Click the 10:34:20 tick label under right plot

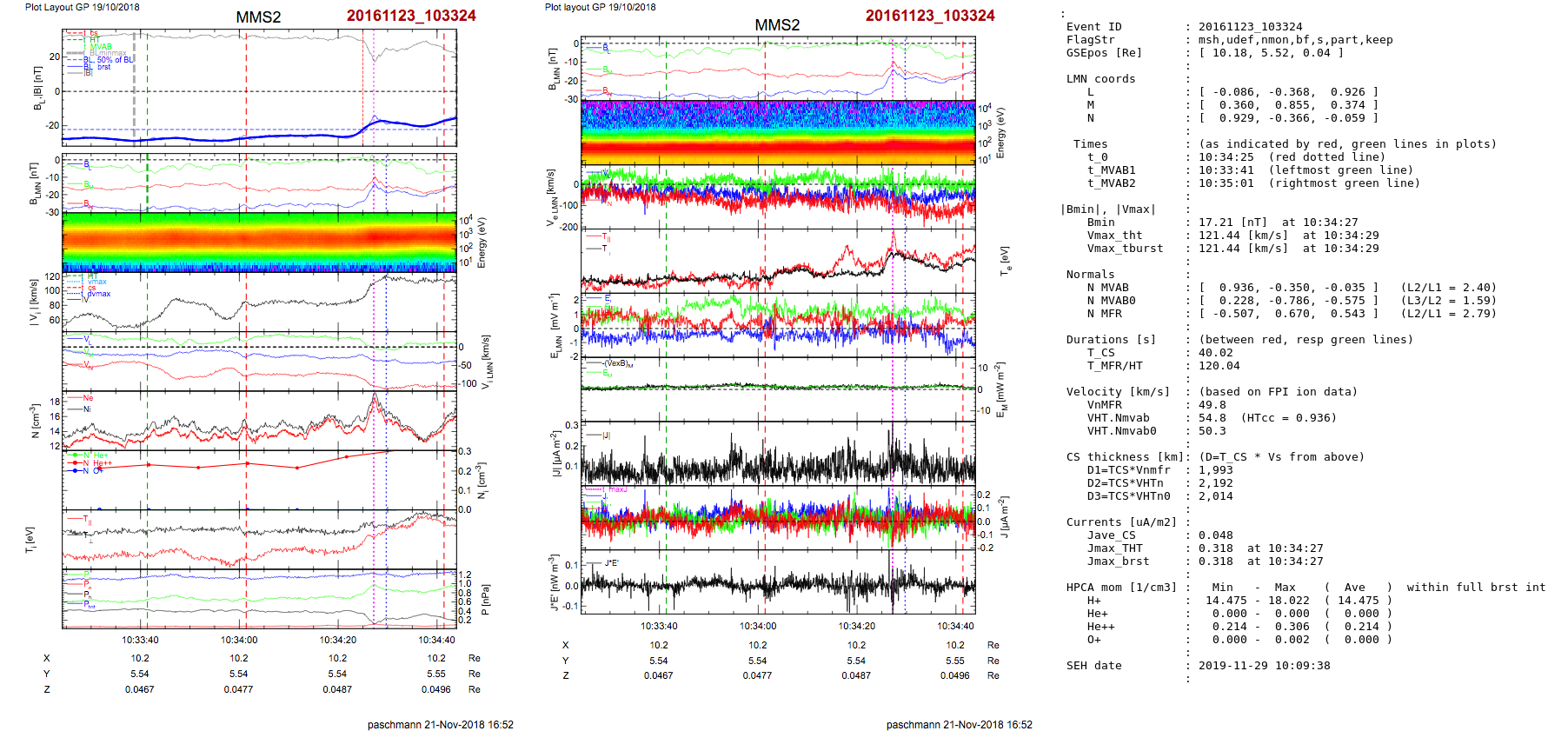[856, 626]
